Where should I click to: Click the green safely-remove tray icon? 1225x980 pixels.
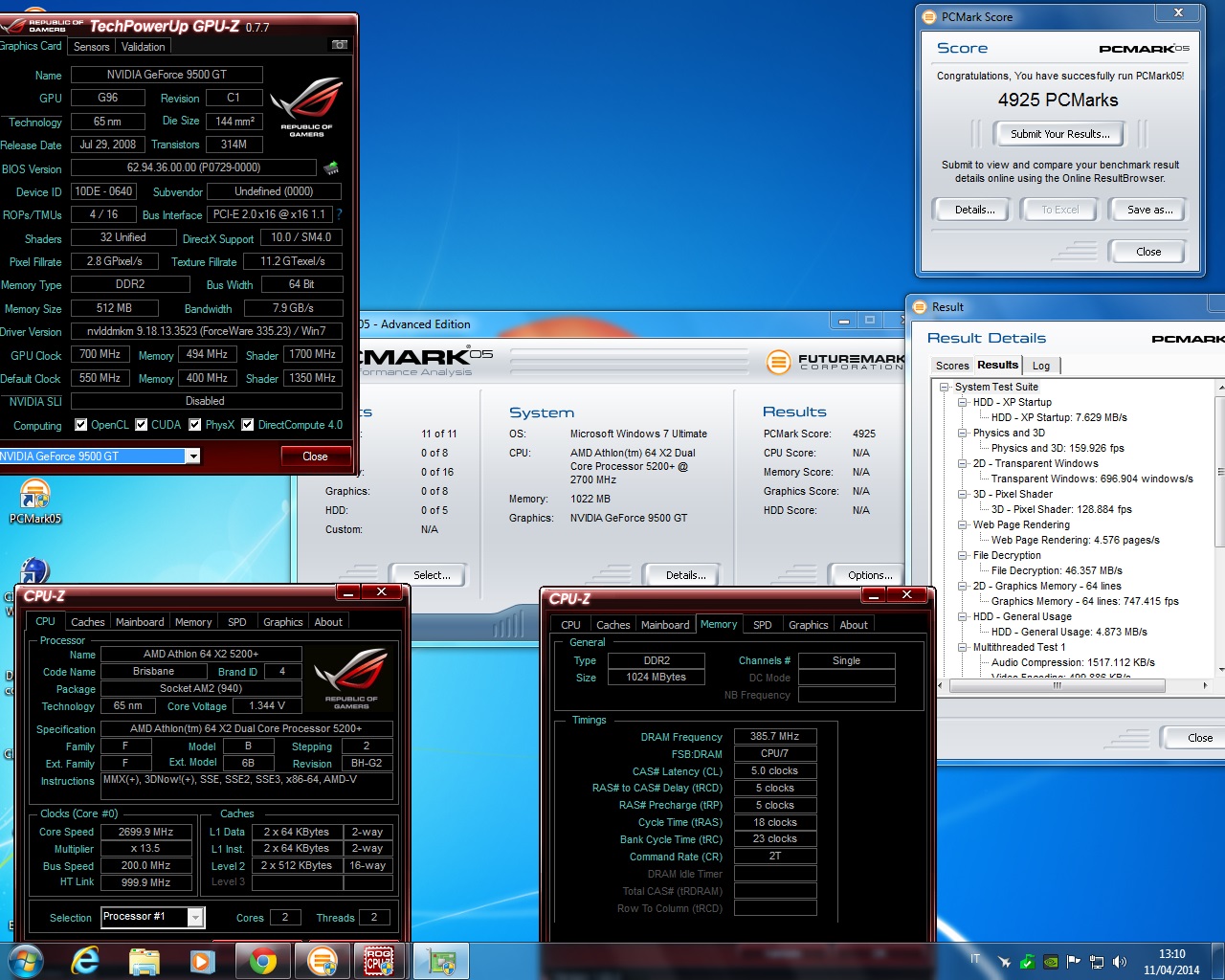1027,962
